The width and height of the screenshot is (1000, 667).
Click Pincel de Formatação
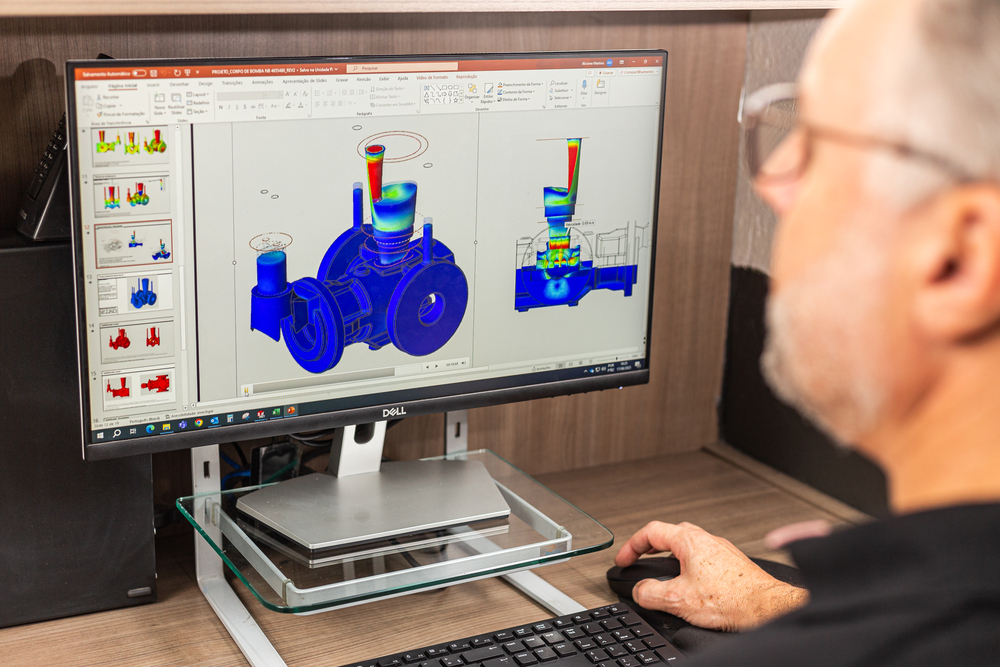click(x=121, y=114)
